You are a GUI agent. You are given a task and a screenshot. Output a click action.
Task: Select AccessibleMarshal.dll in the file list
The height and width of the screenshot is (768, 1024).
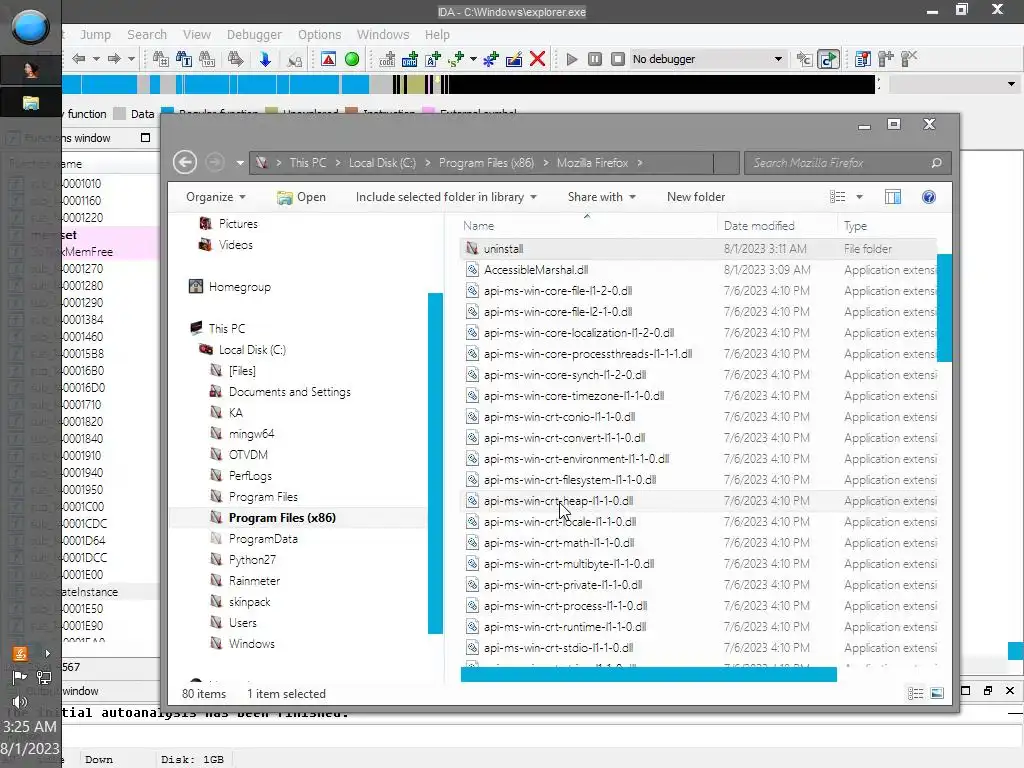point(699,270)
